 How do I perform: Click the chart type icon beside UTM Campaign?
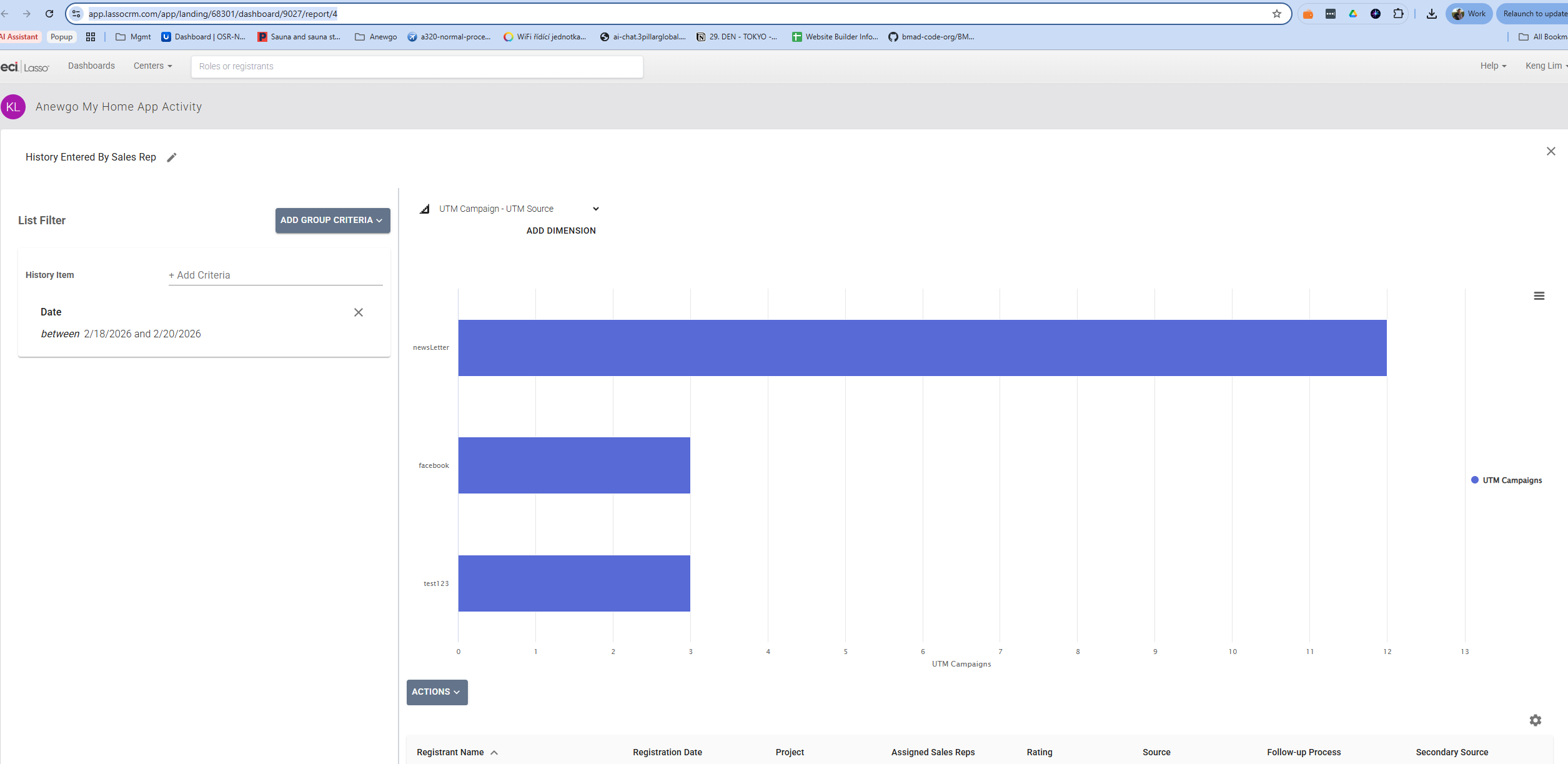click(x=425, y=209)
